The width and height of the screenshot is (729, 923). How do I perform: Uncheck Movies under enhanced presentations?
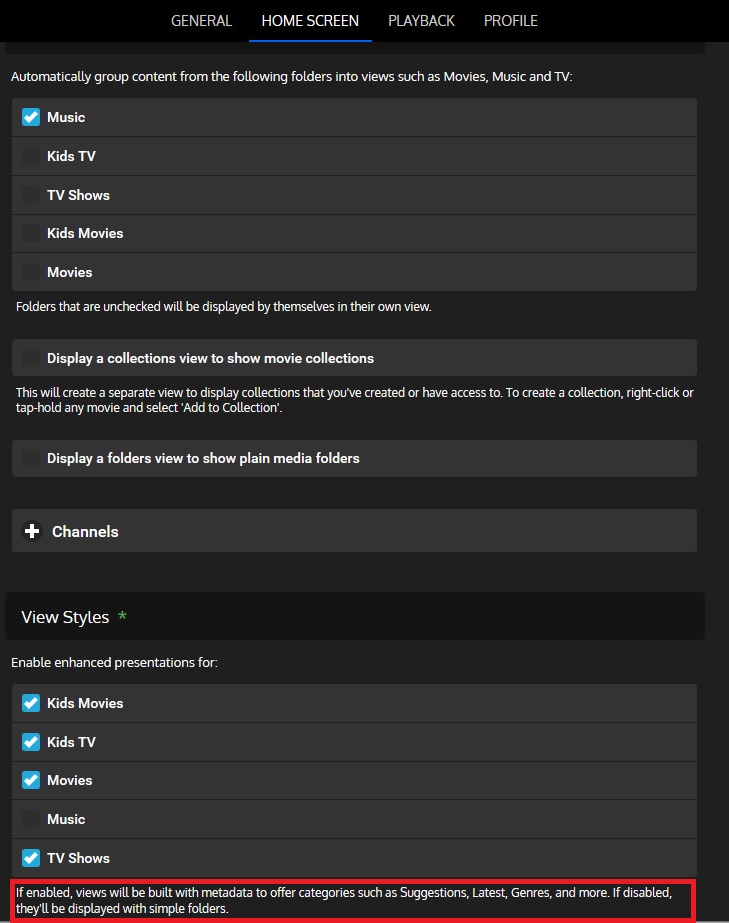click(31, 780)
